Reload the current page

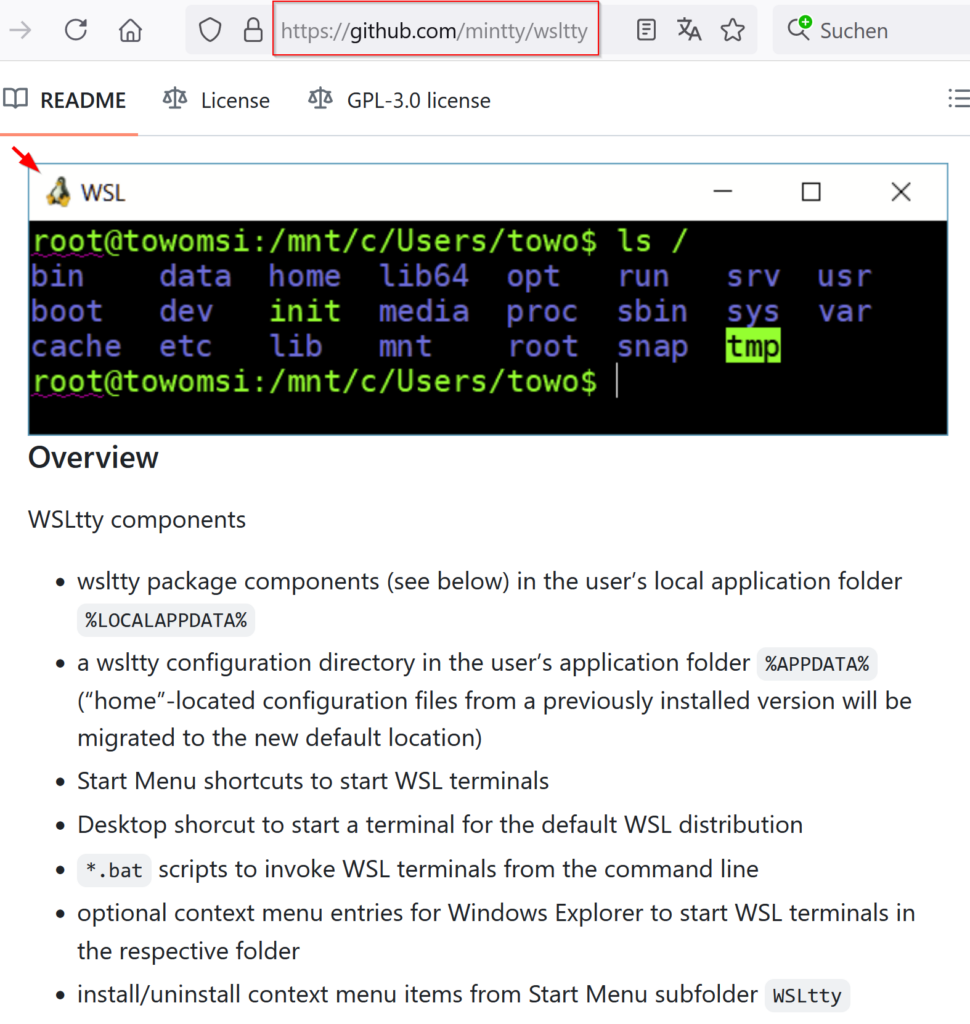point(76,29)
